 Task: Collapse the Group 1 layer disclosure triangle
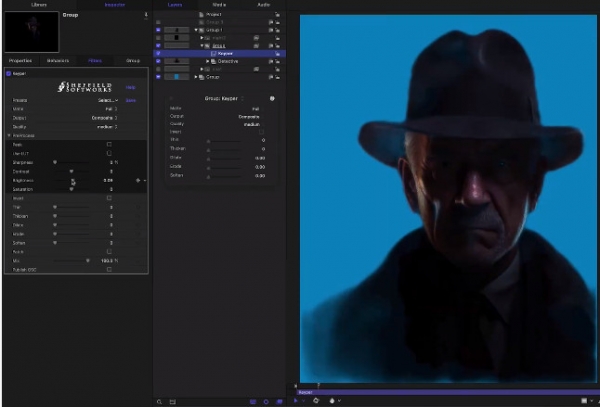click(x=196, y=30)
